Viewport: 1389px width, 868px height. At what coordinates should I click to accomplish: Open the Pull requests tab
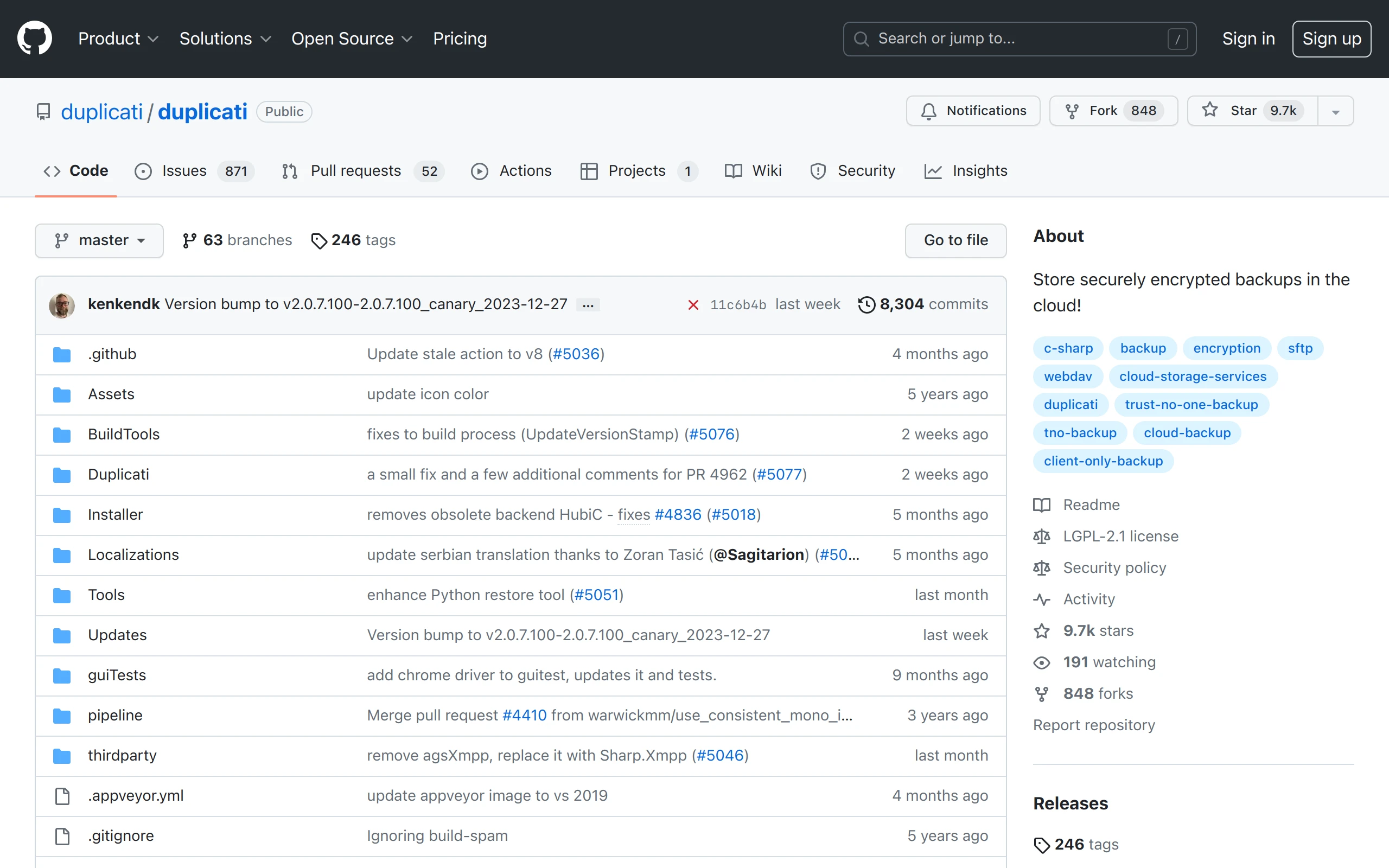tap(355, 171)
